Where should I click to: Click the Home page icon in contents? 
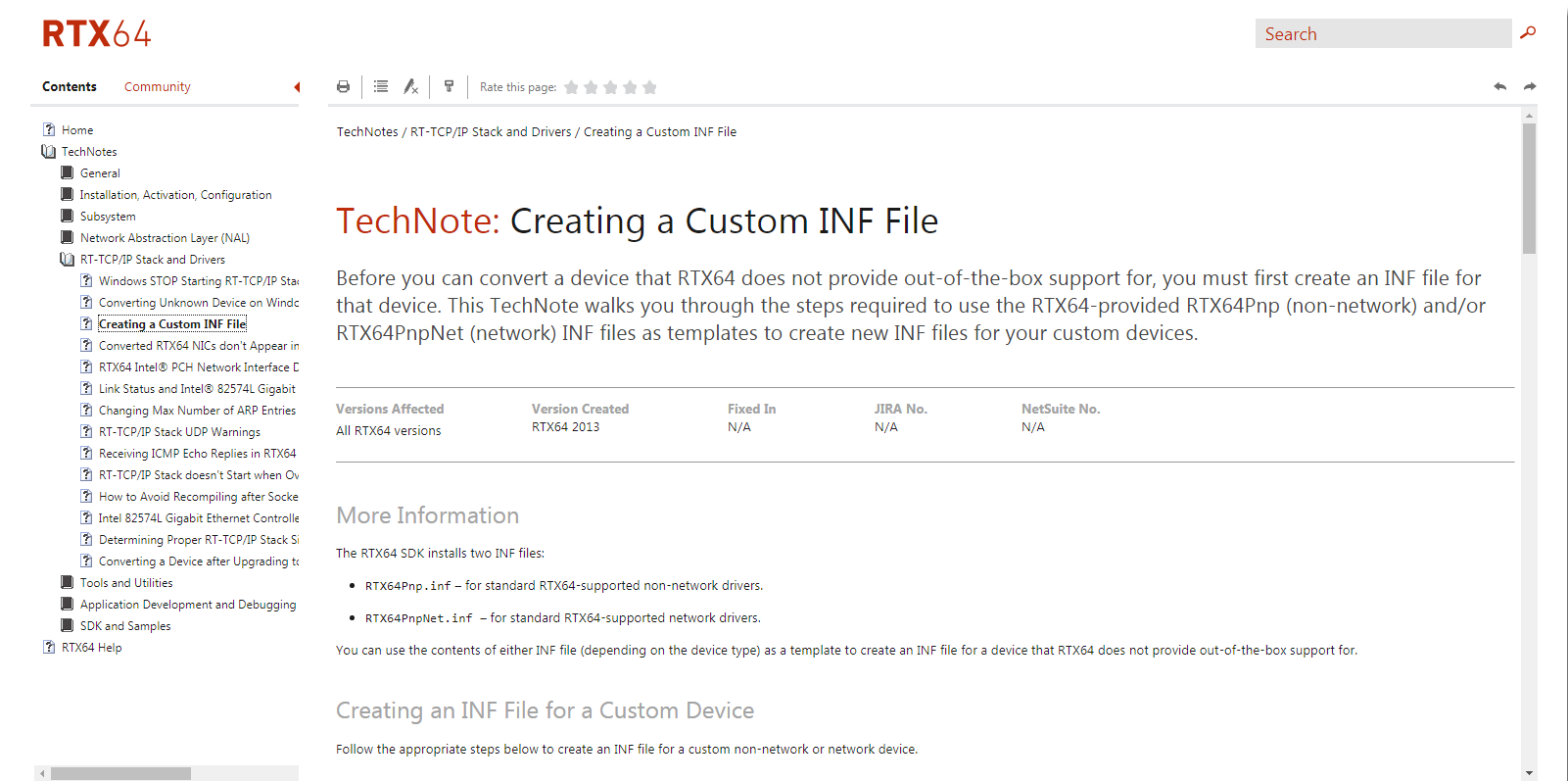(x=49, y=129)
